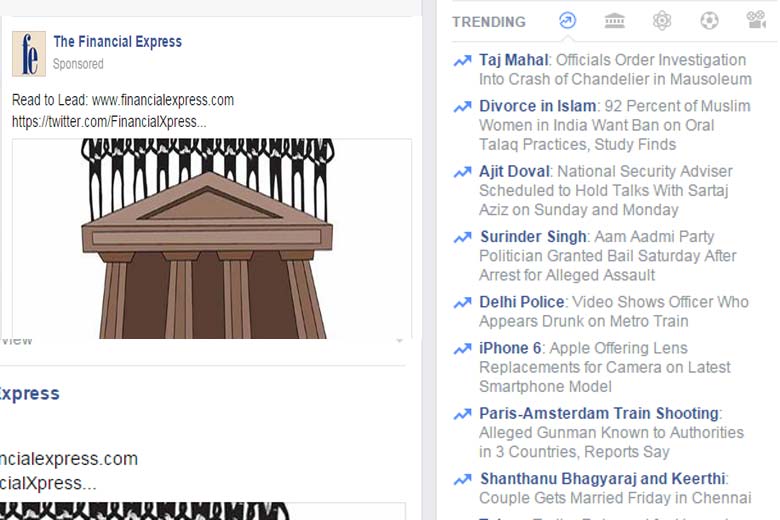
Task: Open The Financial Express page name link
Action: (117, 42)
